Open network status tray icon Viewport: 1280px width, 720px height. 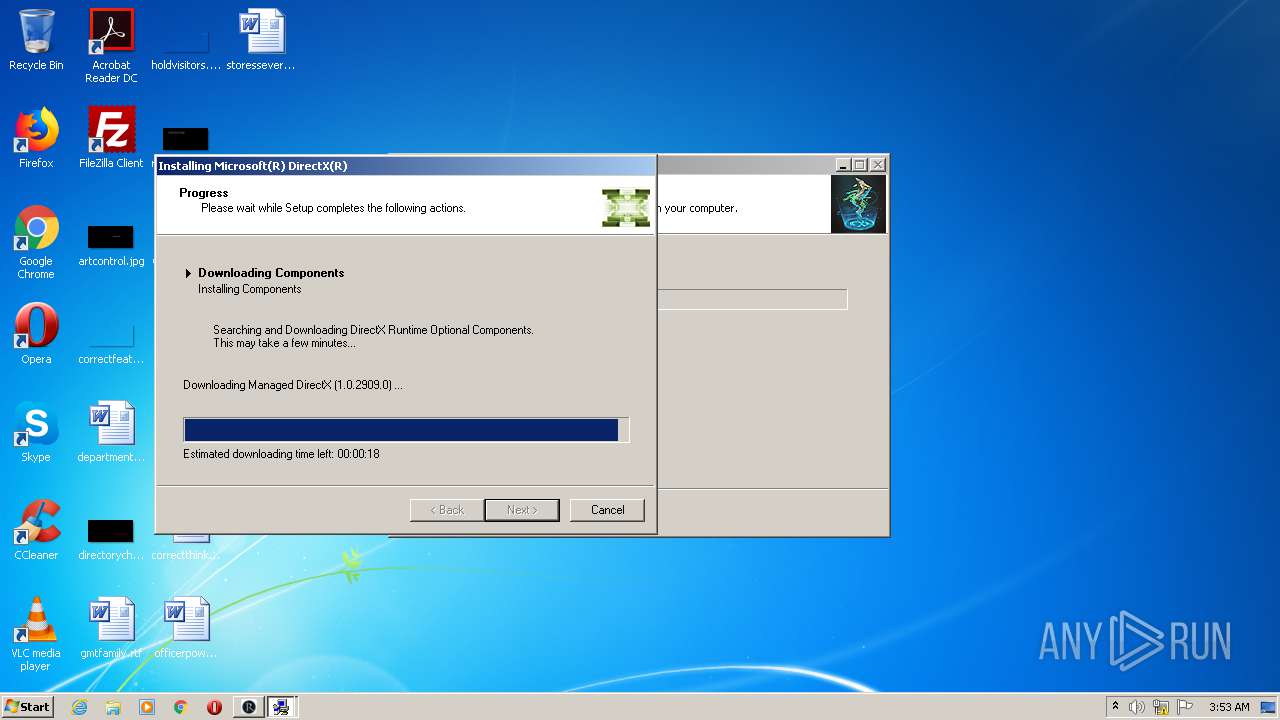[x=1161, y=707]
